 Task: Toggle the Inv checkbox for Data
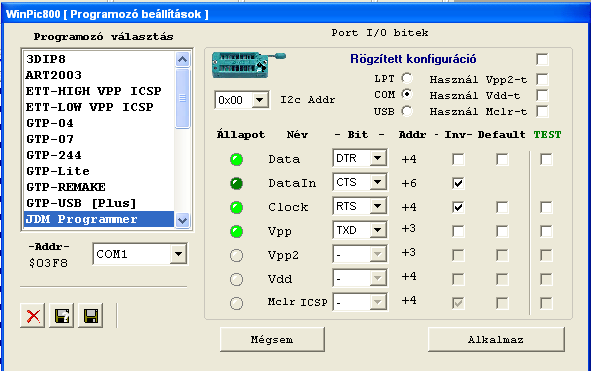(458, 159)
